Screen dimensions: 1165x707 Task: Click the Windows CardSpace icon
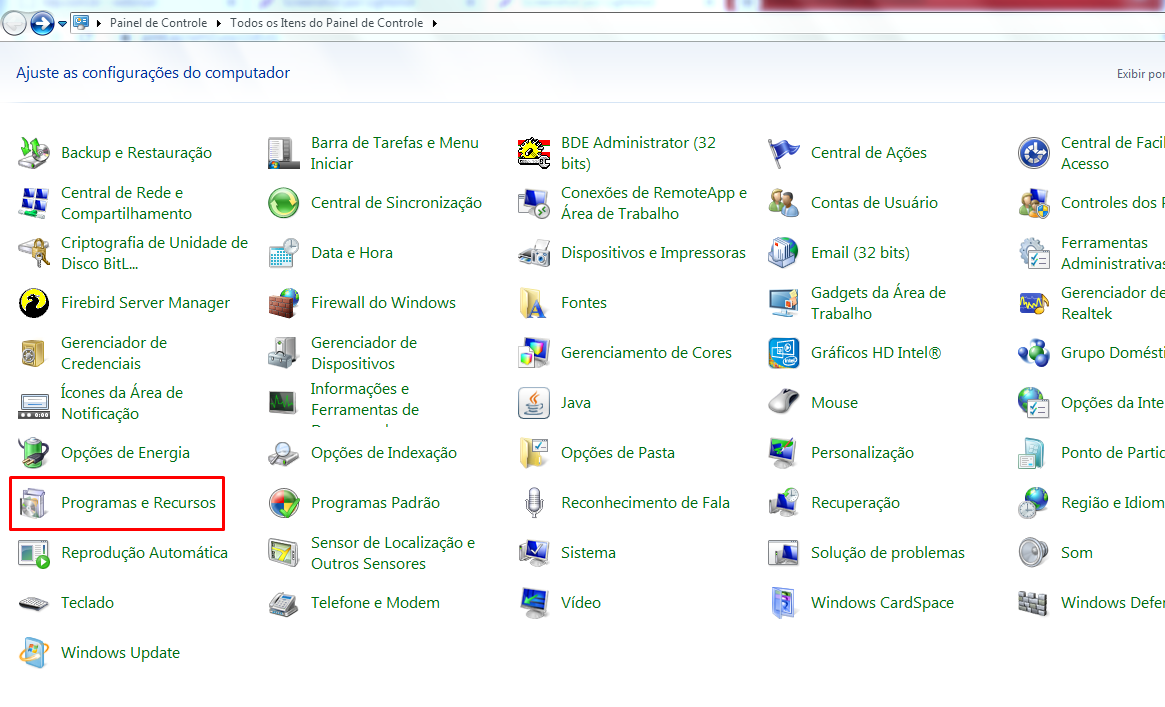pos(783,603)
